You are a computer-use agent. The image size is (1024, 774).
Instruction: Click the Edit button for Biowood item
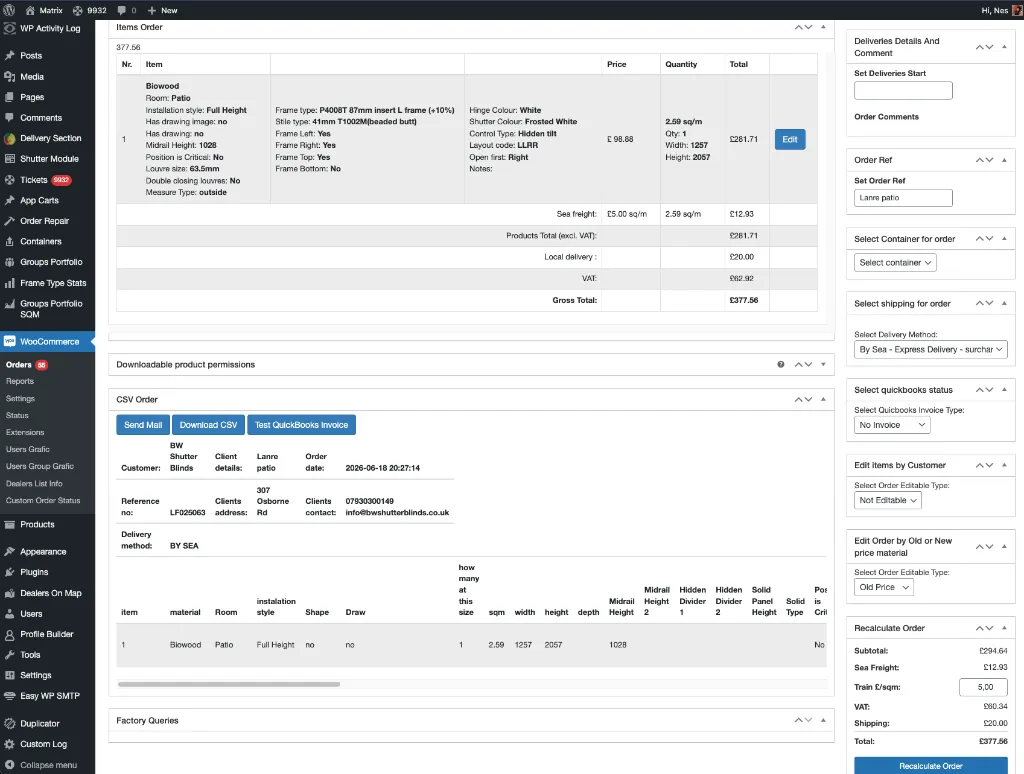pos(790,139)
